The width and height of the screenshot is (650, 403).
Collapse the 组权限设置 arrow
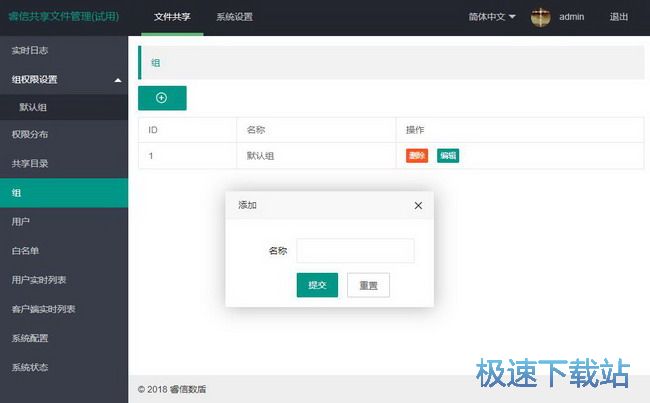(118, 80)
